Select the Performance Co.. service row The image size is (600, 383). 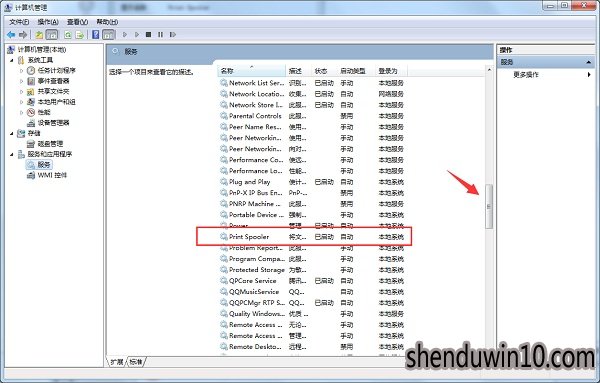pos(312,160)
